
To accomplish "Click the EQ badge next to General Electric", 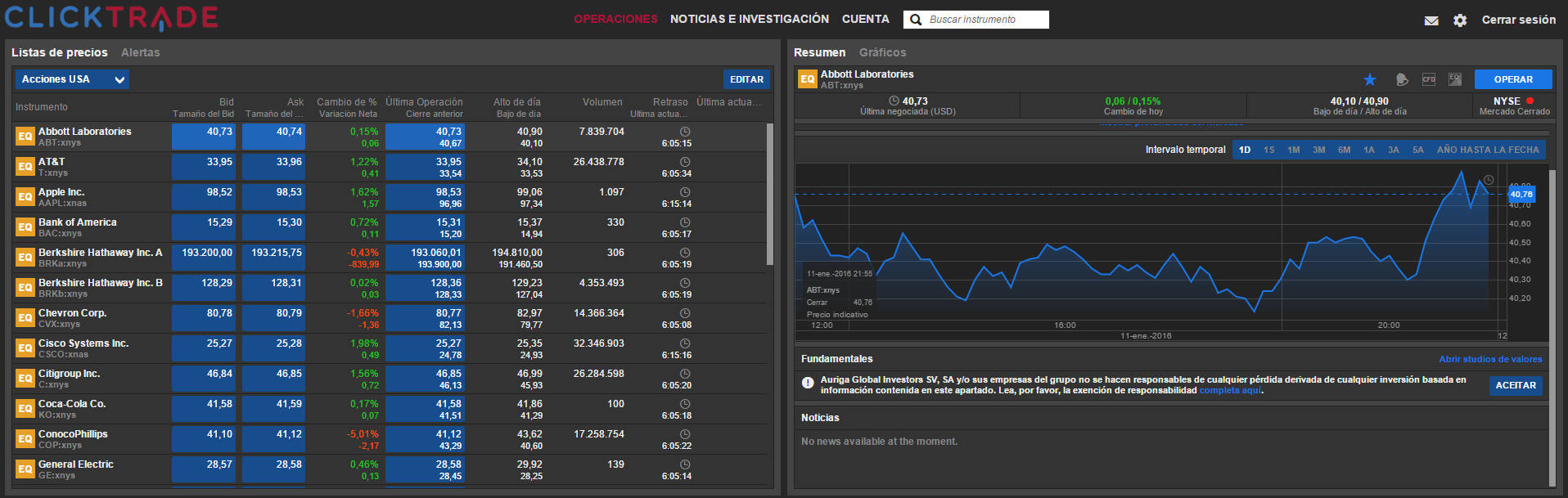I will pyautogui.click(x=25, y=469).
